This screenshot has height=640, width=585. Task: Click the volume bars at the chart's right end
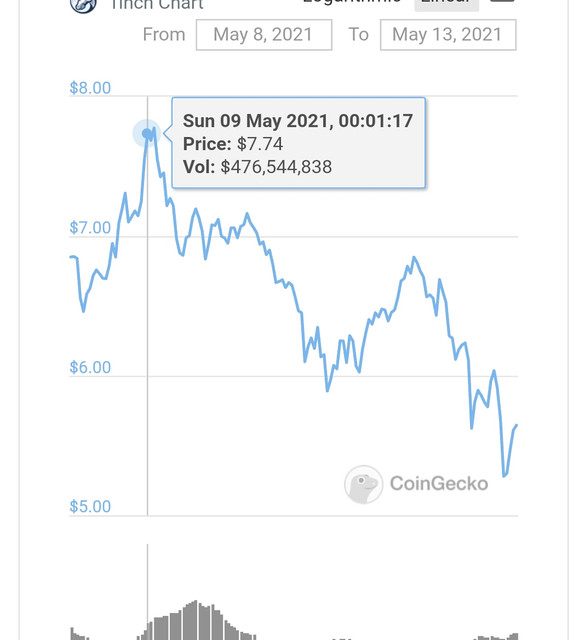[x=496, y=637]
